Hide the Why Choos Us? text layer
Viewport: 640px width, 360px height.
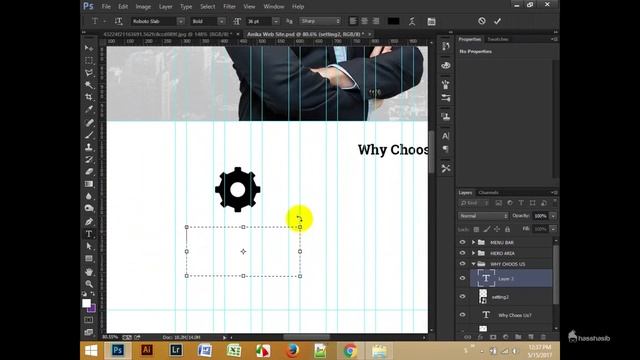(462, 315)
